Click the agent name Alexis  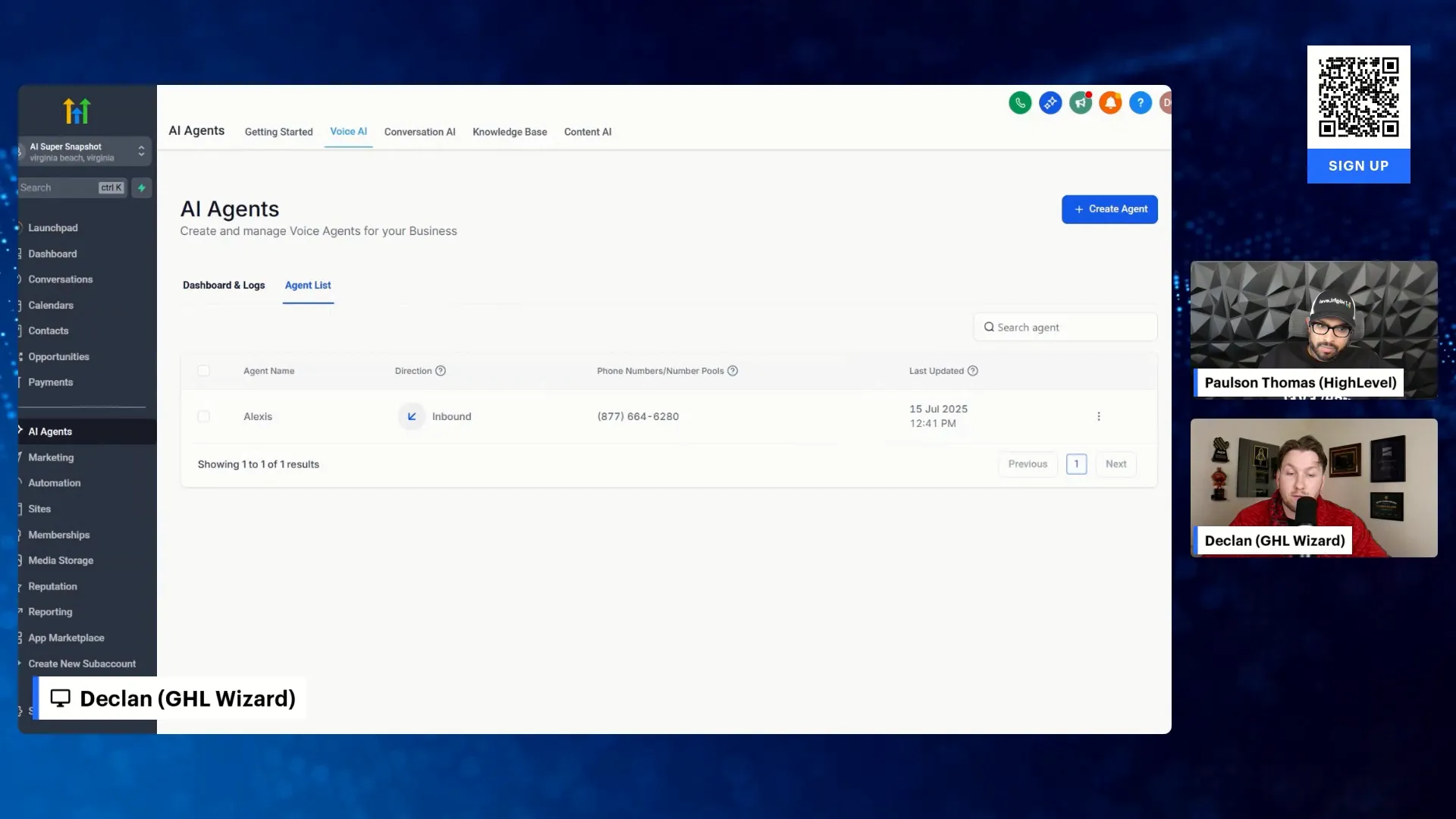(x=258, y=416)
